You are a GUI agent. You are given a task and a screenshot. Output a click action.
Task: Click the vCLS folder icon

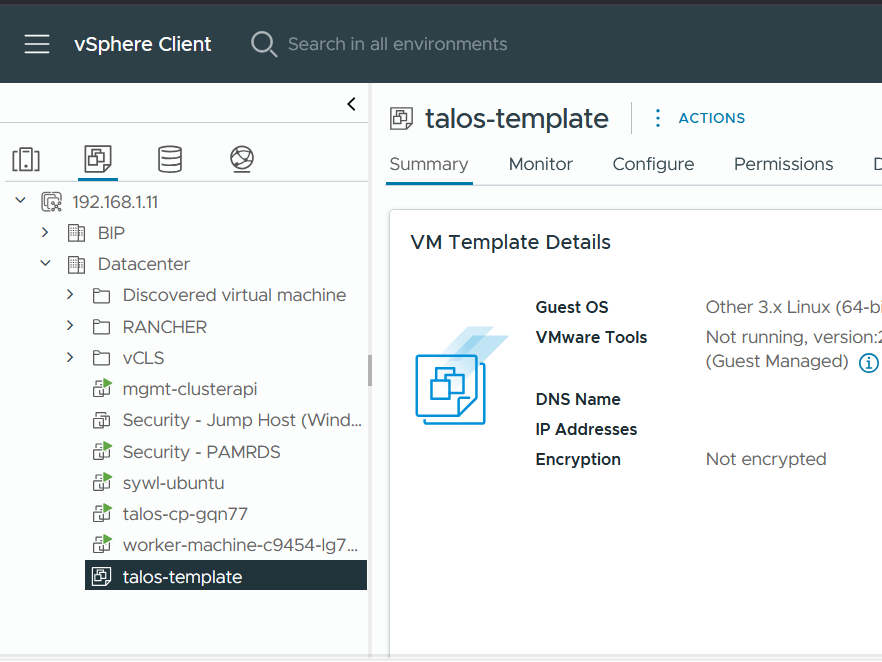click(101, 358)
